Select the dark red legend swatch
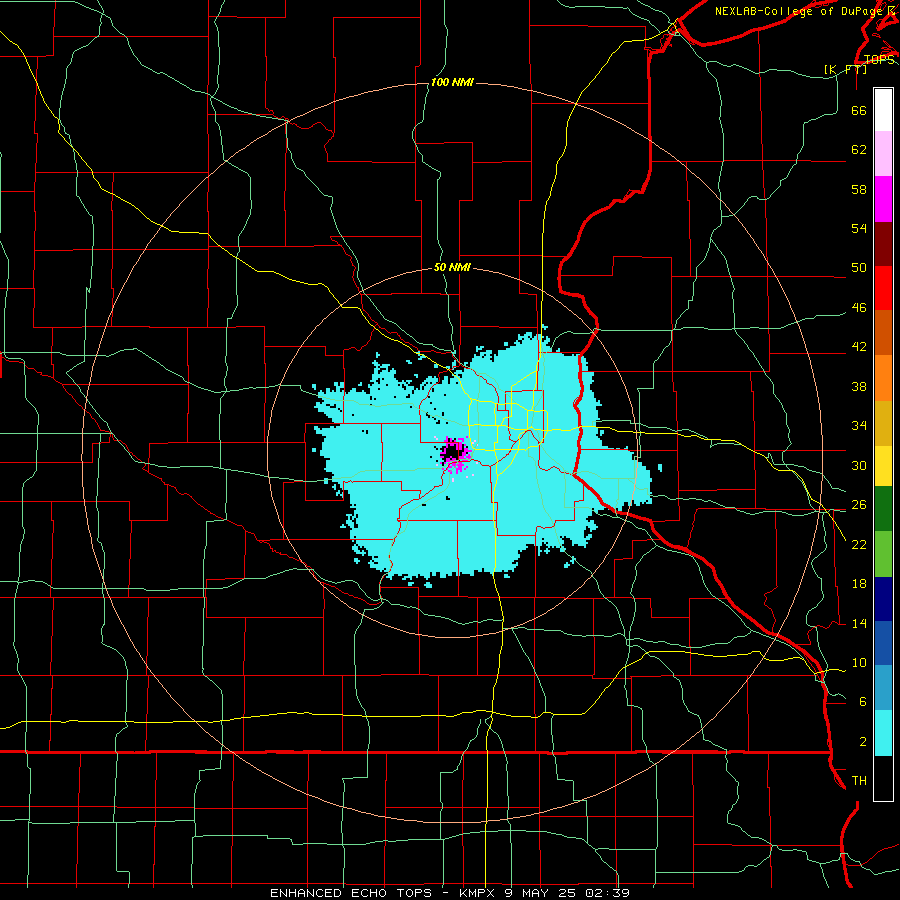The width and height of the screenshot is (900, 900). (883, 245)
